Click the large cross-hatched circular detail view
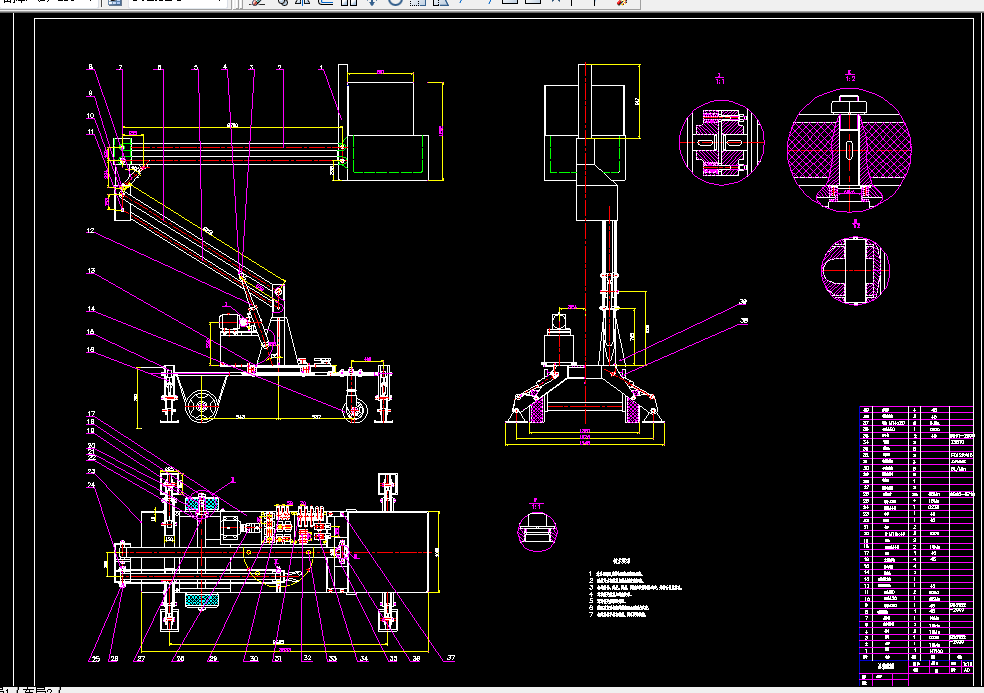 [849, 150]
